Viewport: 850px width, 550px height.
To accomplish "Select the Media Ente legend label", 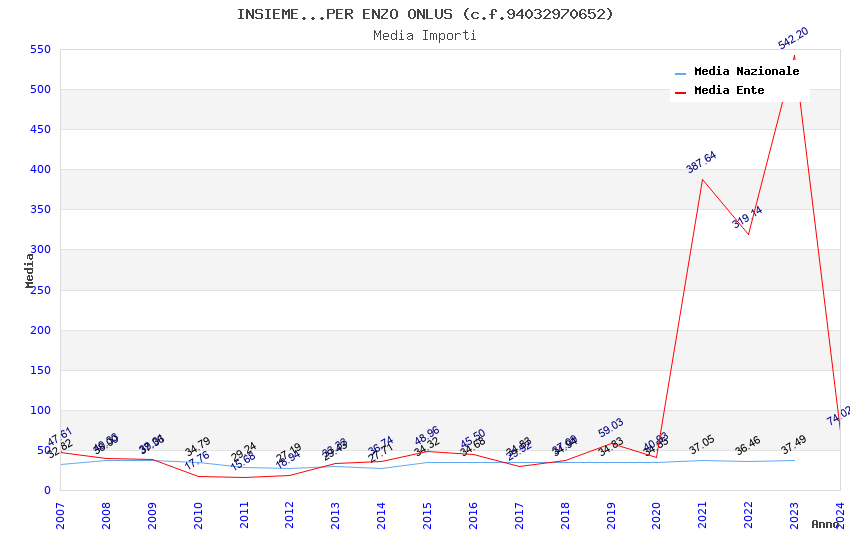I will coord(729,90).
